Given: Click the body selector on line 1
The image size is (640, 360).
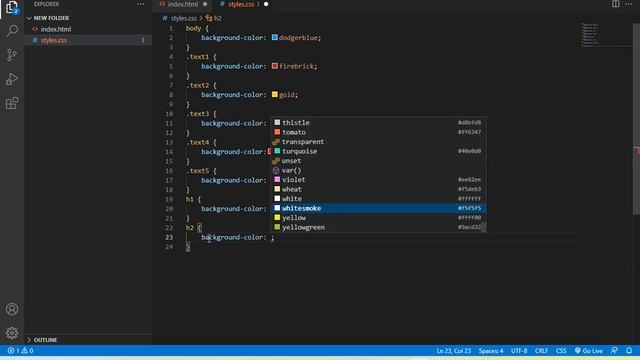Looking at the screenshot, I should [193, 28].
